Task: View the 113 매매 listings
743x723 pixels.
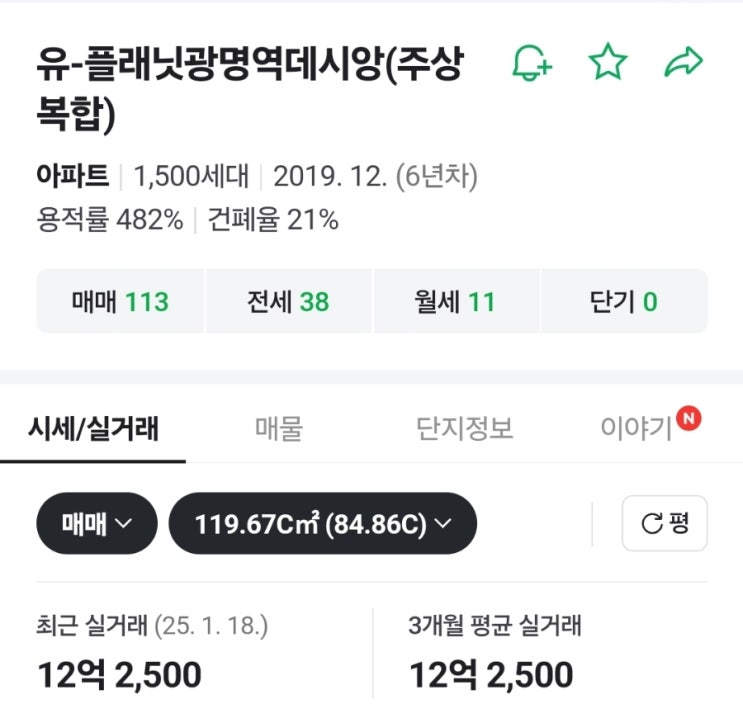Action: pos(120,301)
